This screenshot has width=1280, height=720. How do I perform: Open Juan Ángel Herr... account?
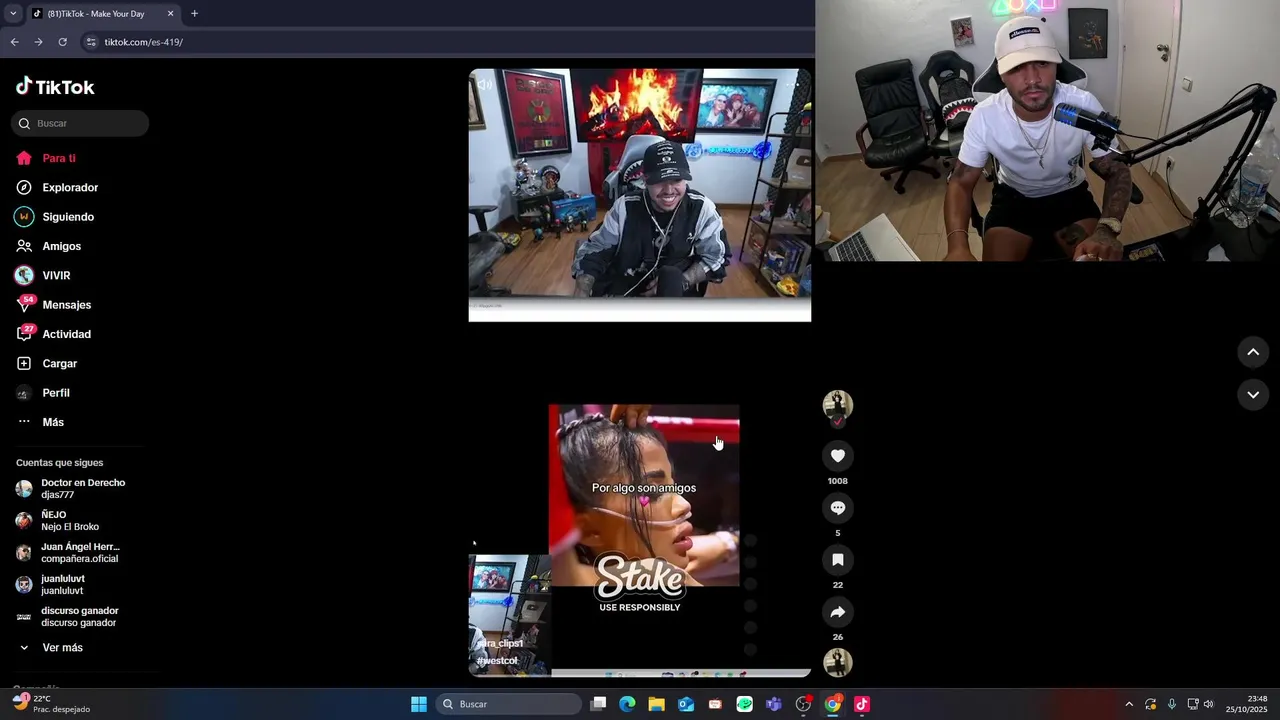(68, 553)
